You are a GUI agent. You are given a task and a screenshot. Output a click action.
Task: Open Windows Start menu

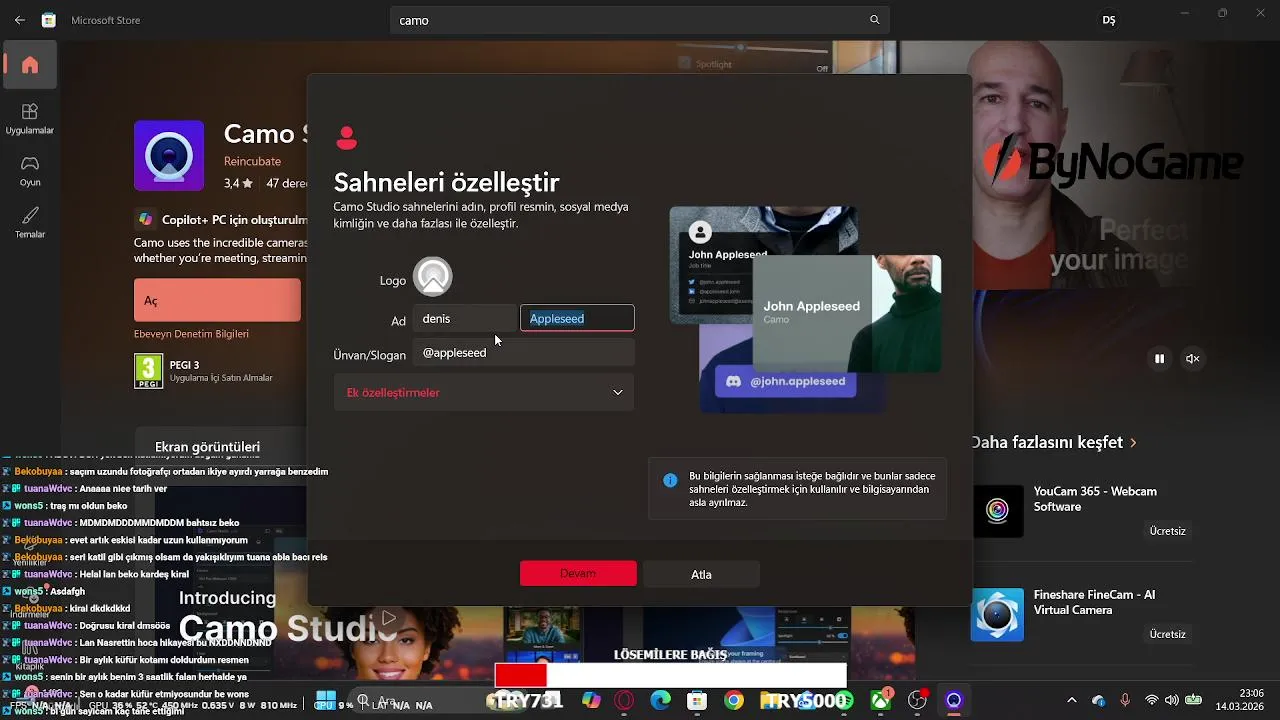point(326,701)
